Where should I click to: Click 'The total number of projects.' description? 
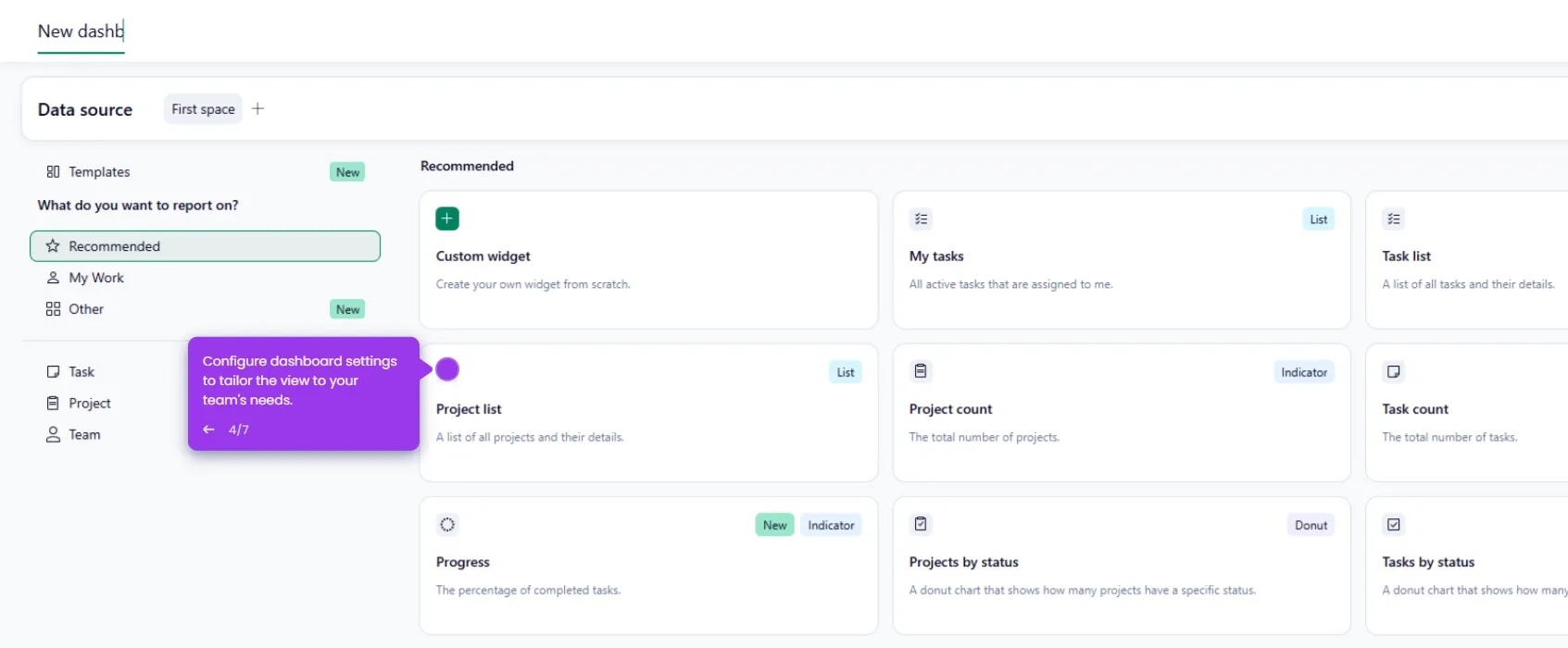pyautogui.click(x=985, y=437)
